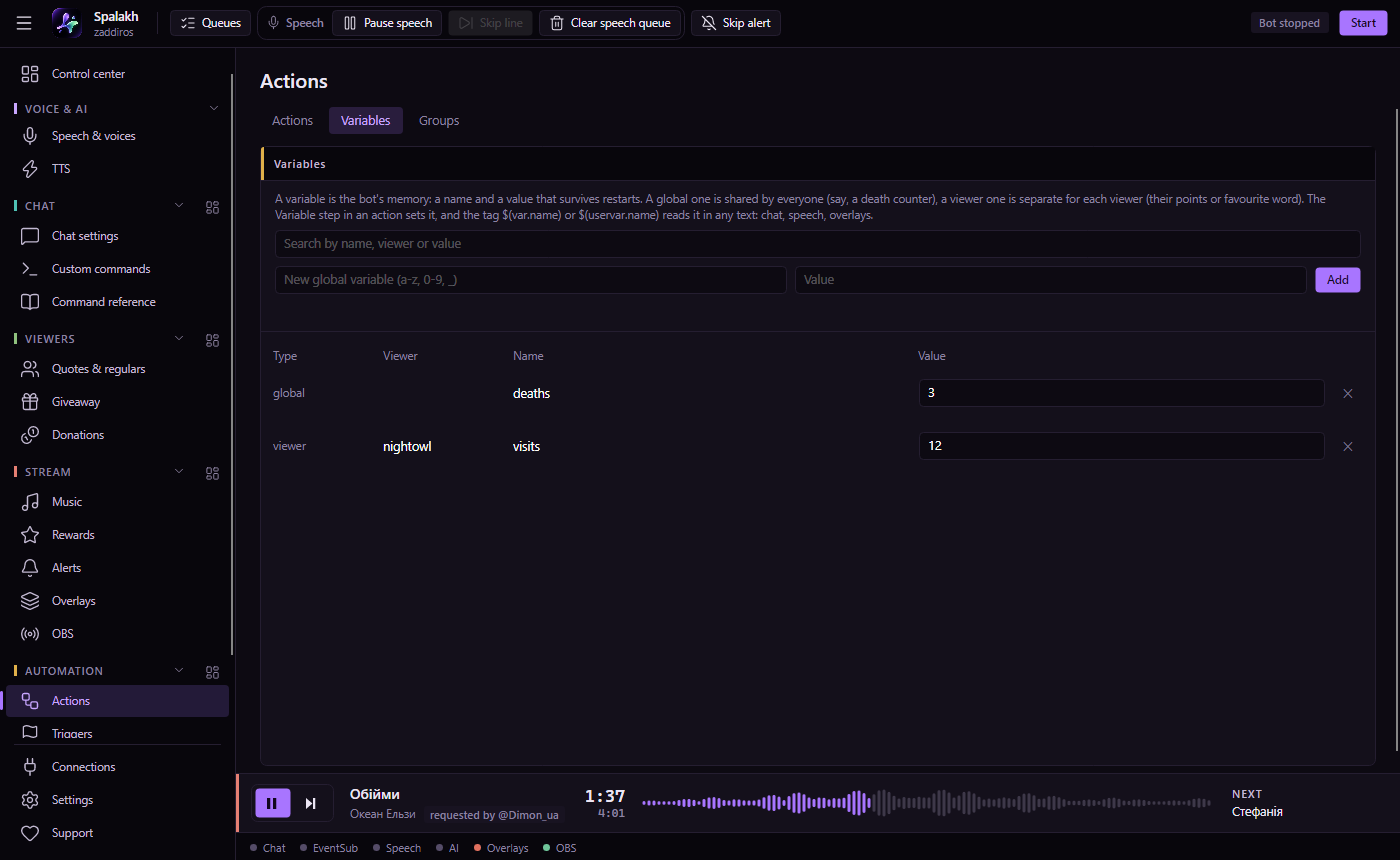Open the Queues panel
The image size is (1400, 860).
pos(210,23)
